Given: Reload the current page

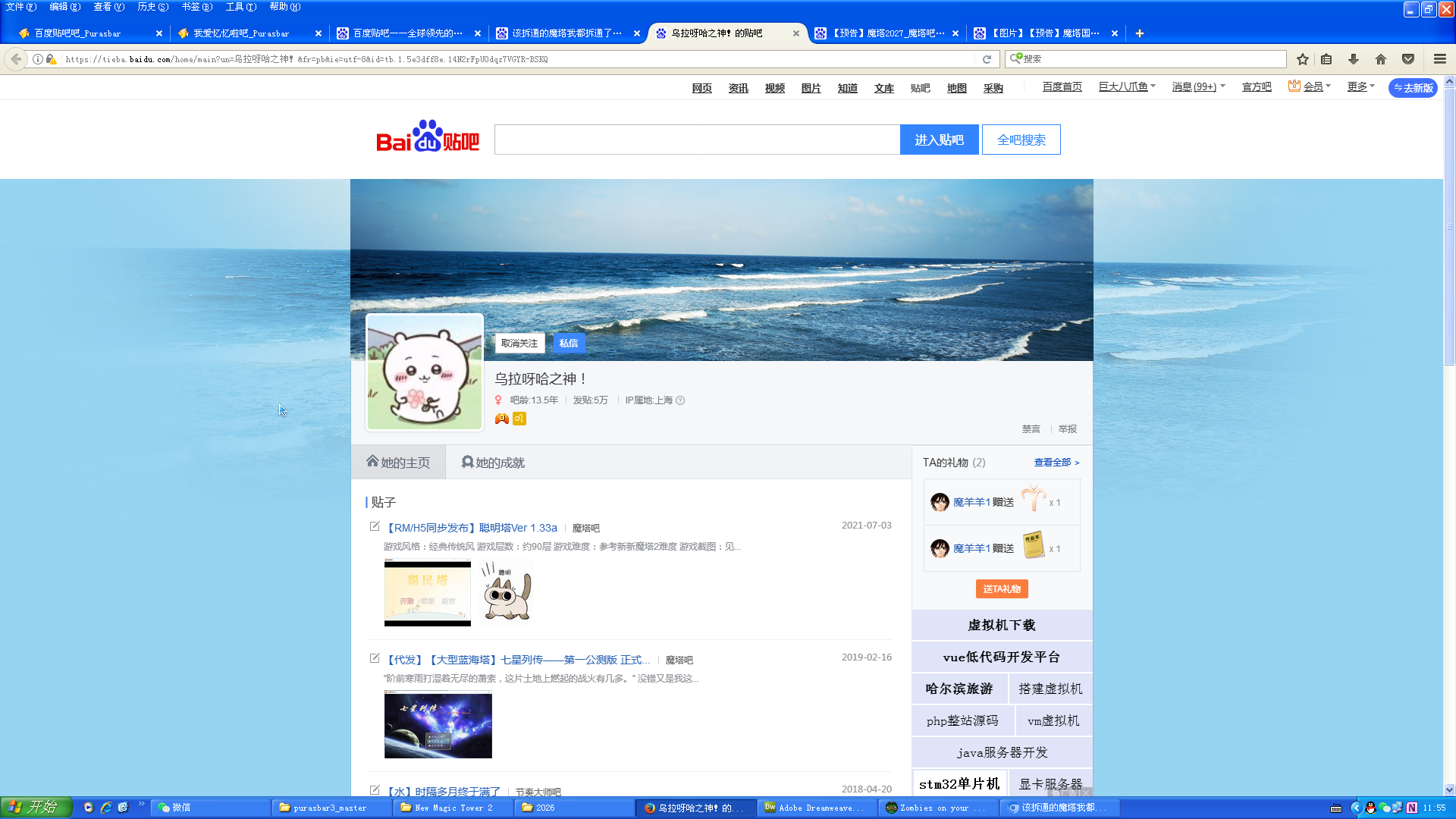Looking at the screenshot, I should tap(987, 59).
